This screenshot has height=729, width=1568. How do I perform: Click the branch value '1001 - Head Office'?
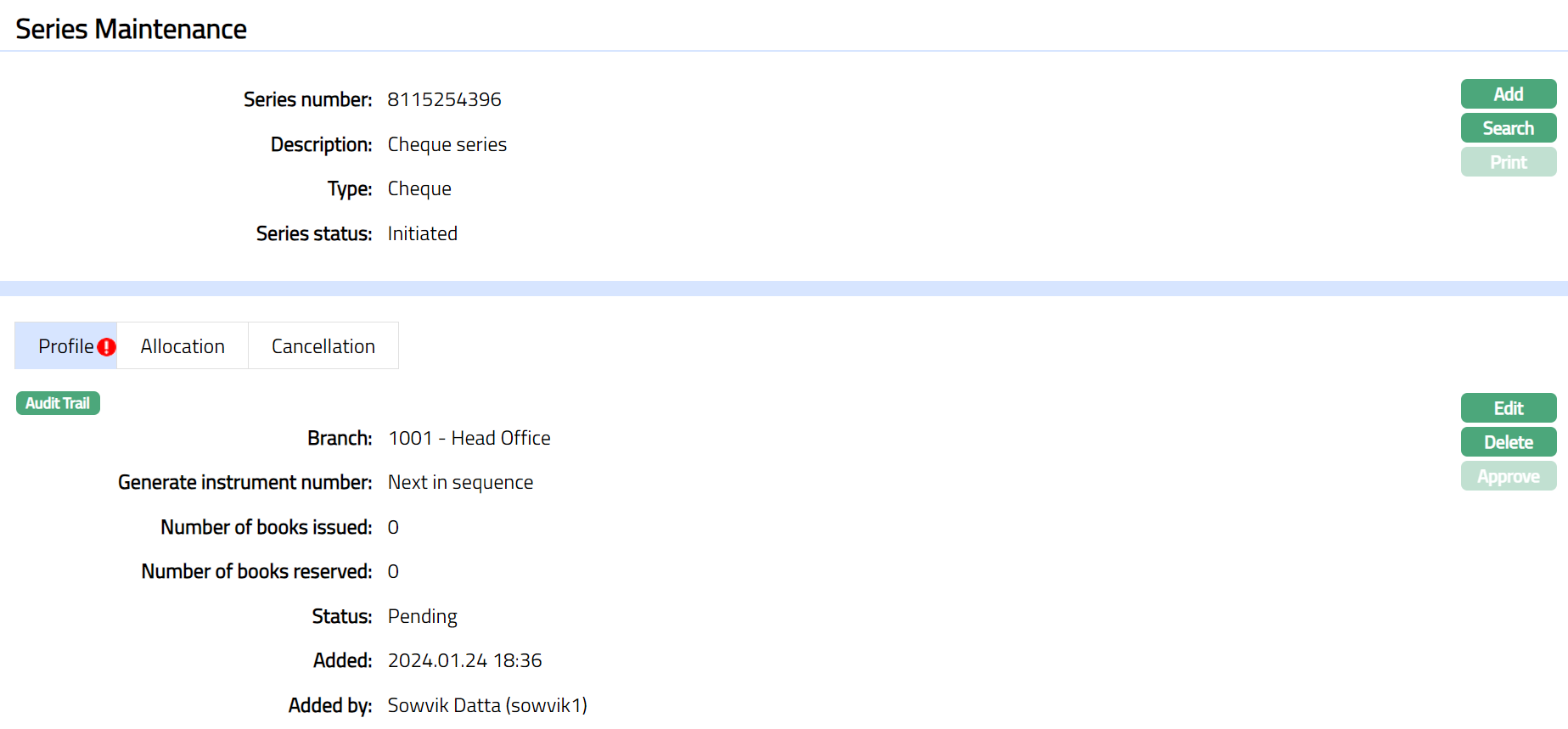(x=469, y=439)
